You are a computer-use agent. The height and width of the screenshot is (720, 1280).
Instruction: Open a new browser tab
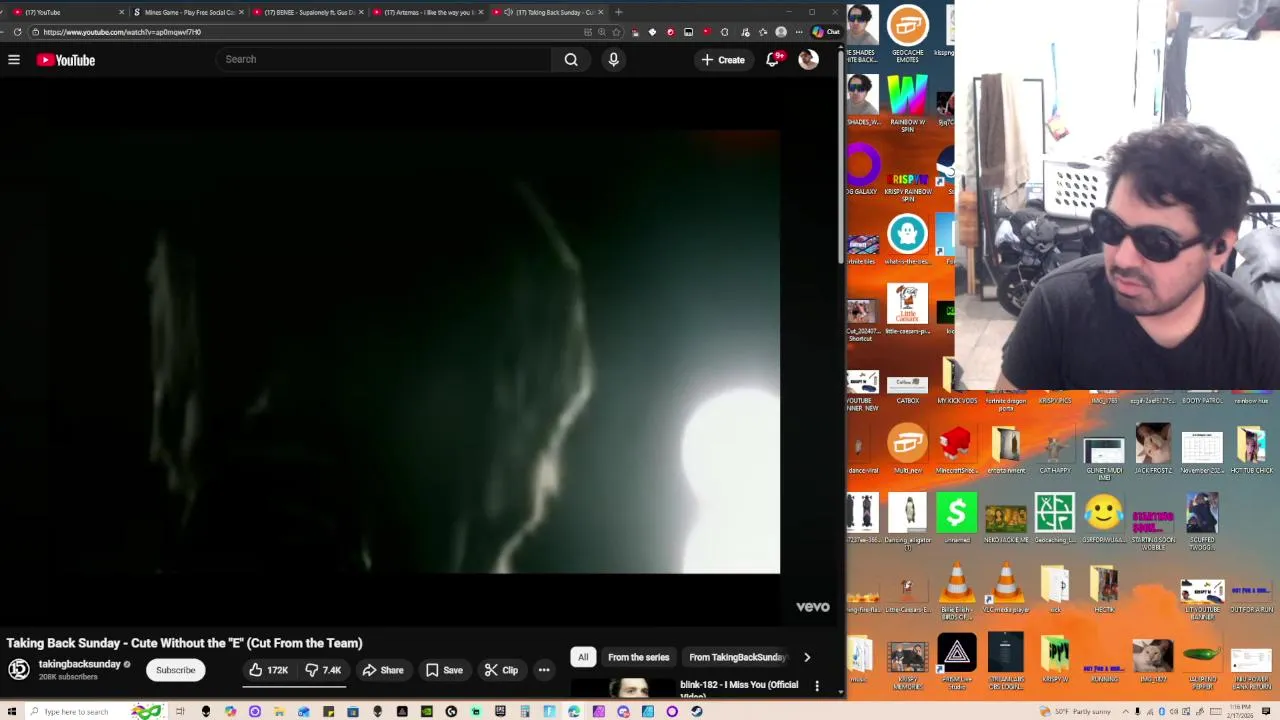pos(618,12)
